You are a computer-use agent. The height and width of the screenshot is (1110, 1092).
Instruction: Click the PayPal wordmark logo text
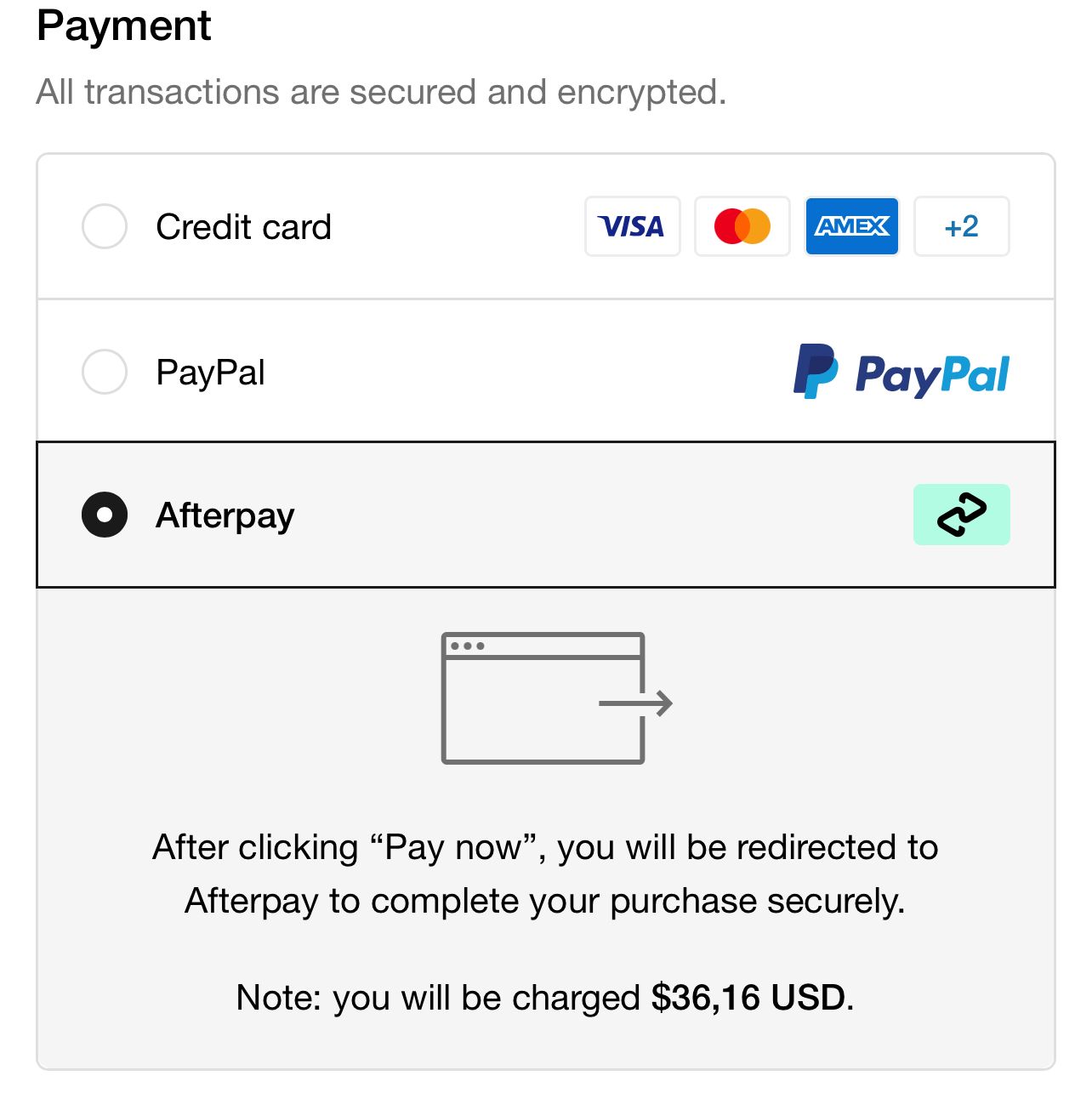point(932,374)
